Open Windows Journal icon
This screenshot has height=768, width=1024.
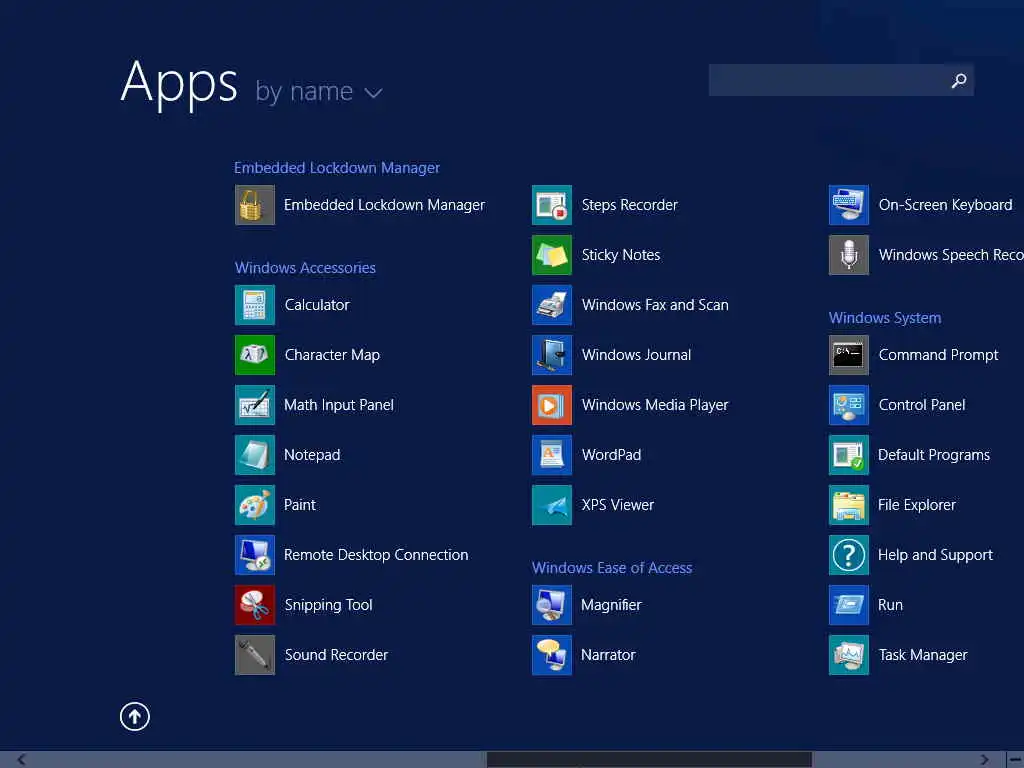point(552,355)
